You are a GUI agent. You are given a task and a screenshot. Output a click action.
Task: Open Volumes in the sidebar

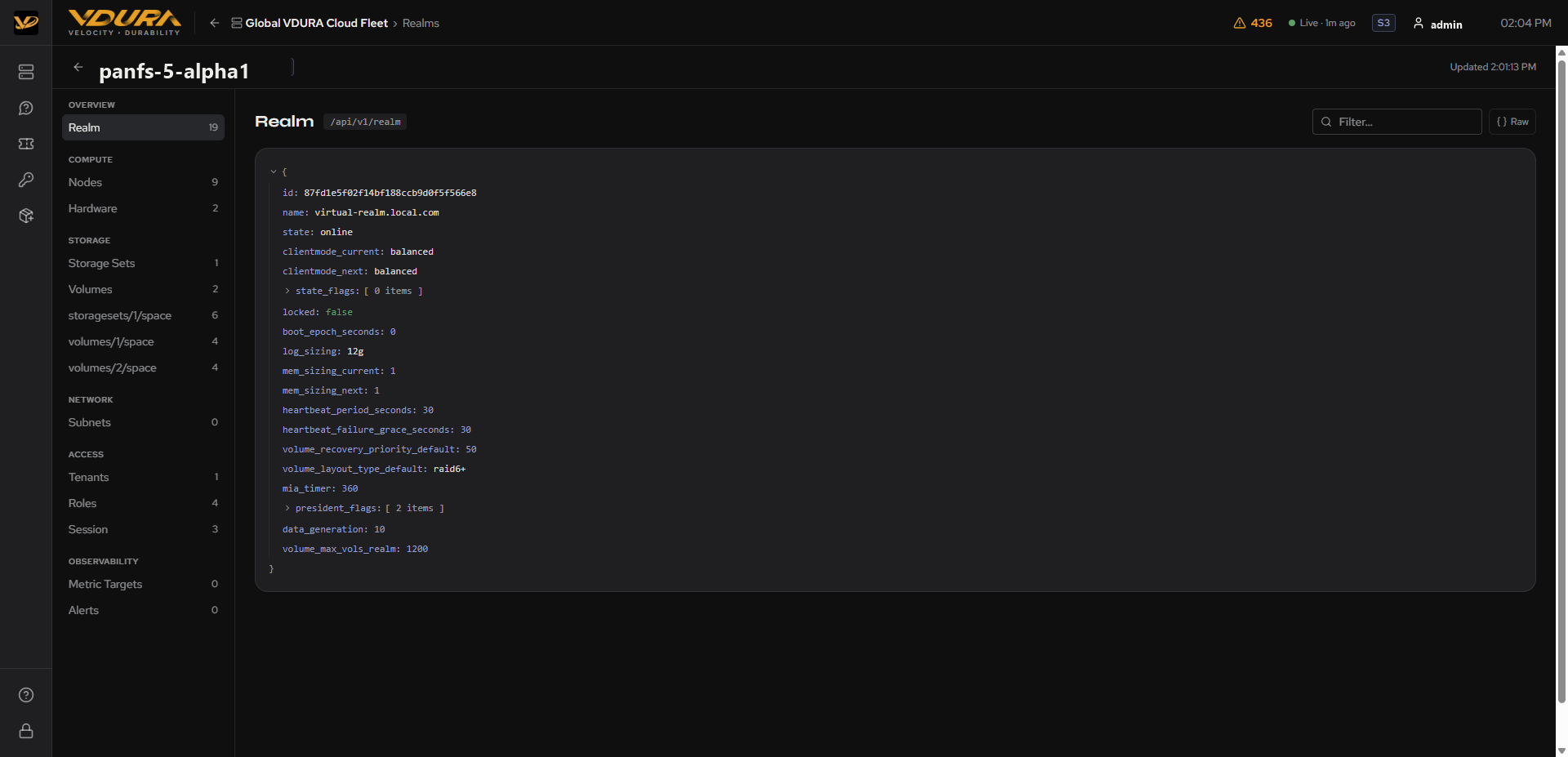pyautogui.click(x=143, y=289)
